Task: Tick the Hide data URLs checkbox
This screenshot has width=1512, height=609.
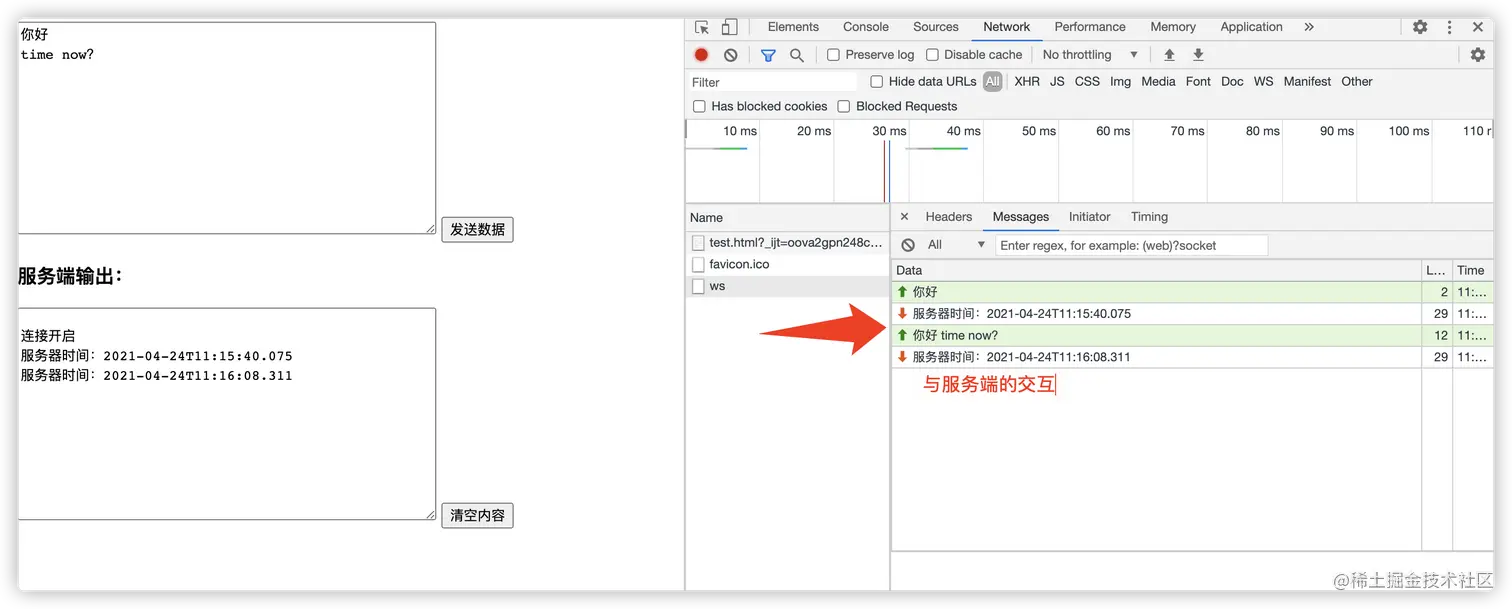Action: click(x=877, y=82)
